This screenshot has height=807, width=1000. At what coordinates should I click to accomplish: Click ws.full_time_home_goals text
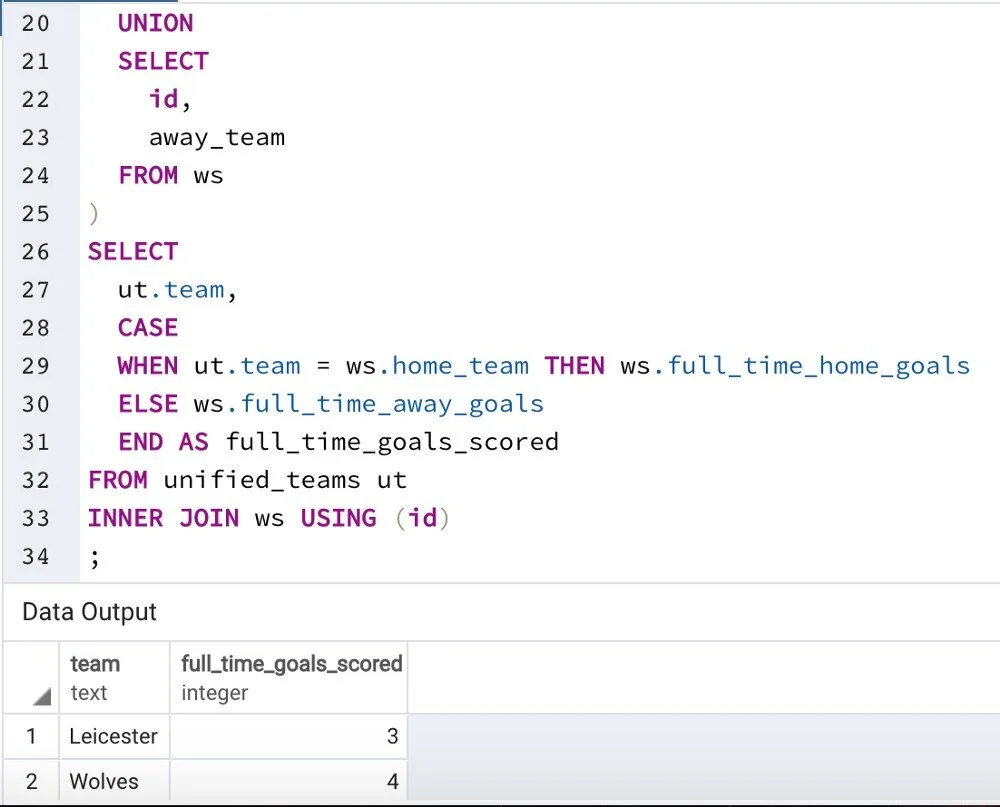(x=795, y=367)
